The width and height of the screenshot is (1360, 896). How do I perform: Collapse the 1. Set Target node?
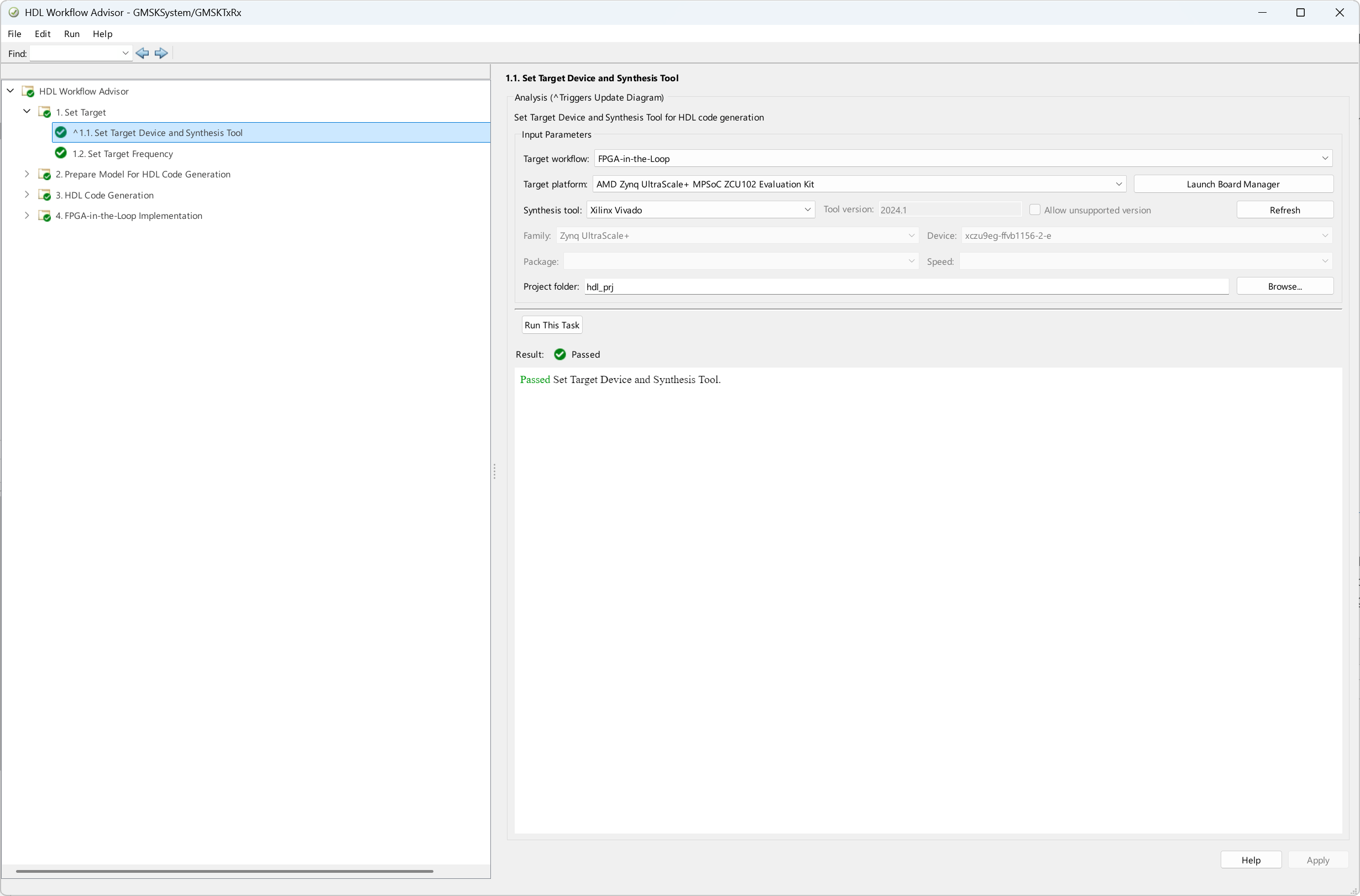coord(27,112)
